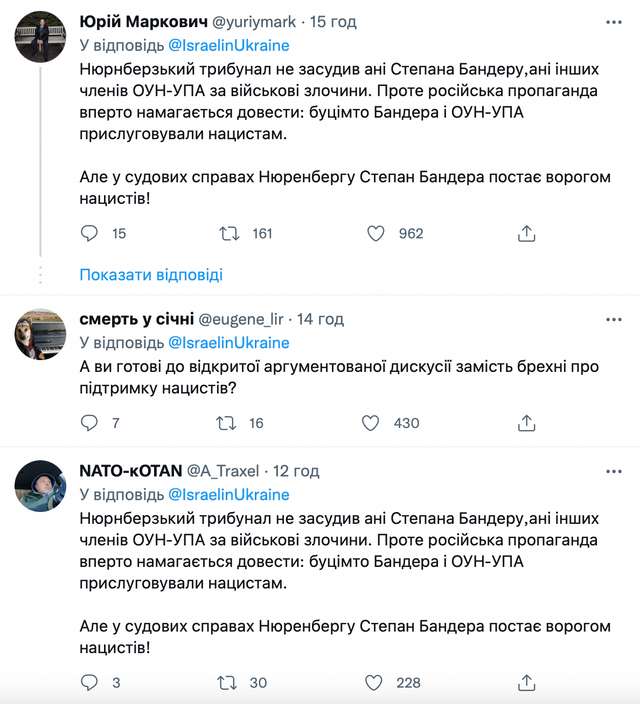
Task: Share NATO-кОТAN's tweet
Action: (527, 683)
